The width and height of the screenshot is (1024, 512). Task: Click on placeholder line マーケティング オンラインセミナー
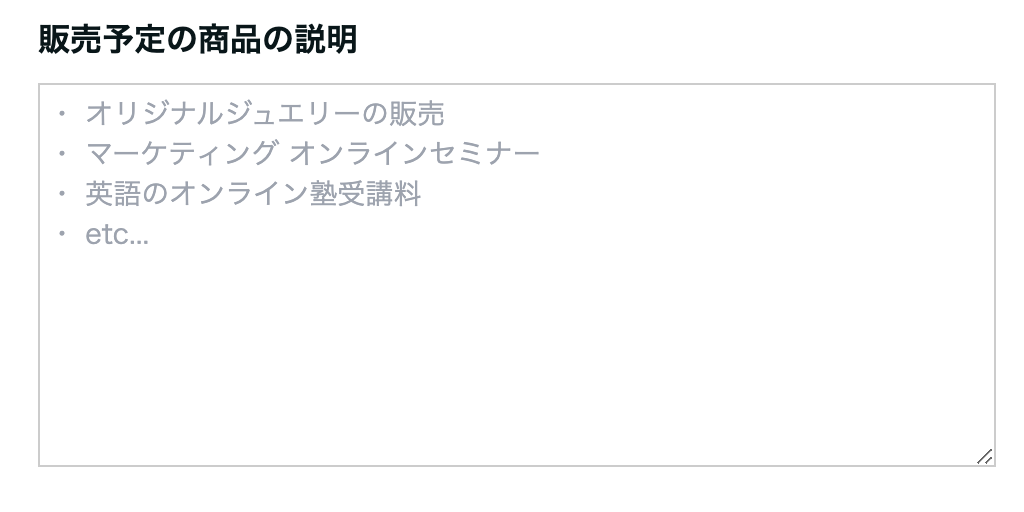(x=312, y=154)
